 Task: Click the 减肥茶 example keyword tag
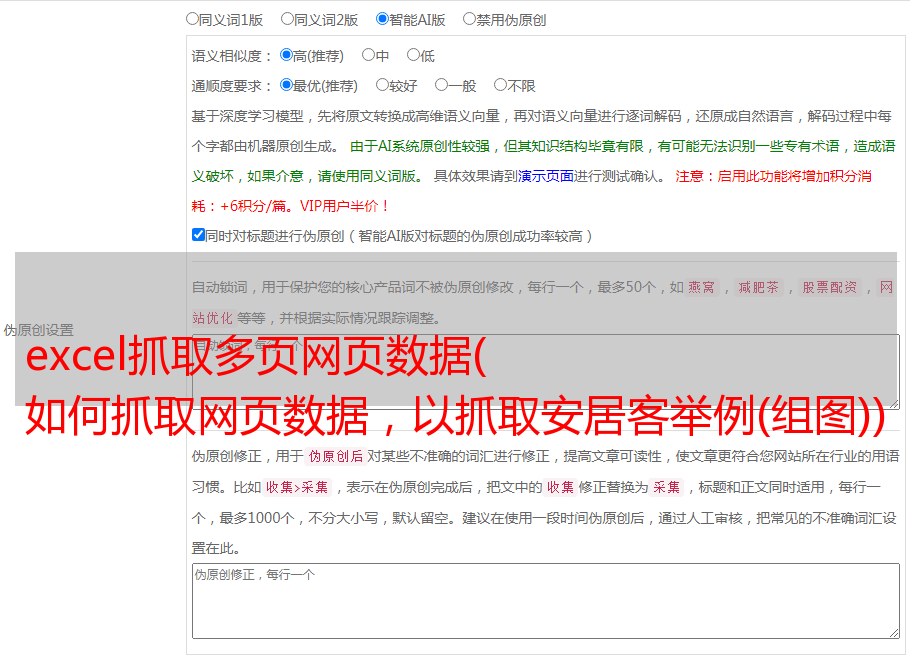(758, 287)
